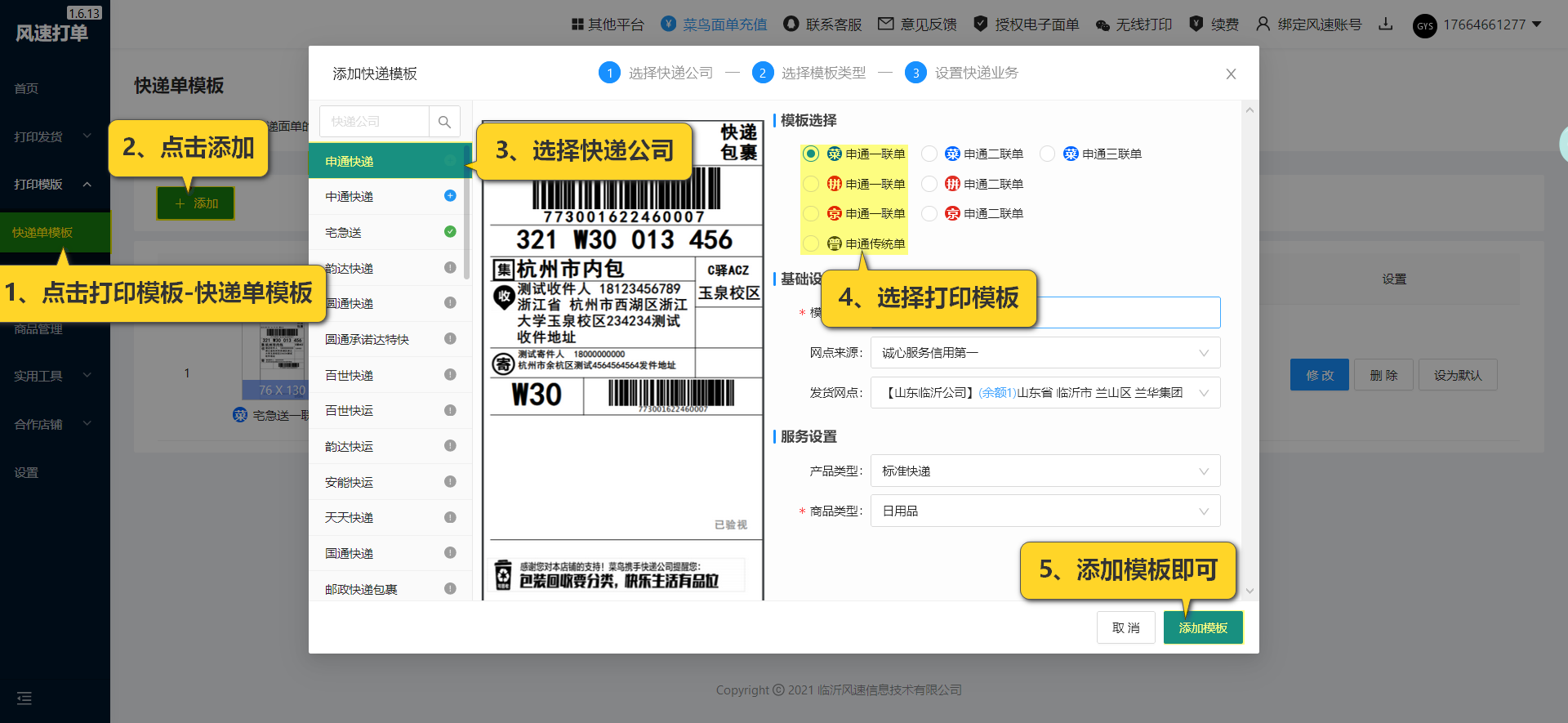Image resolution: width=1568 pixels, height=723 pixels.
Task: Click the gray status badge beside 百世快运
Action: click(450, 410)
